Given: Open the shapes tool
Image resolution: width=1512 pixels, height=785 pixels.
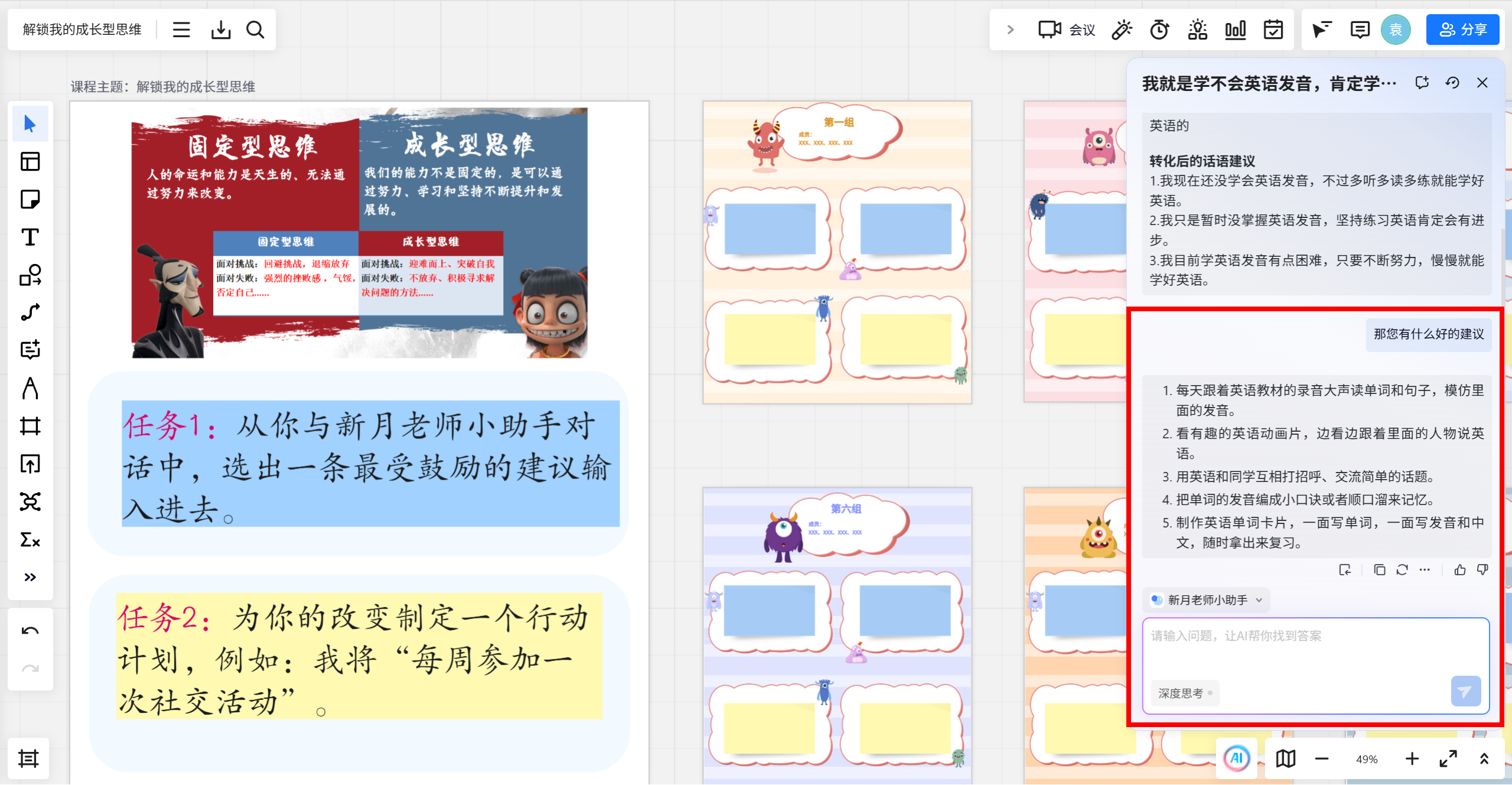Looking at the screenshot, I should tap(30, 275).
